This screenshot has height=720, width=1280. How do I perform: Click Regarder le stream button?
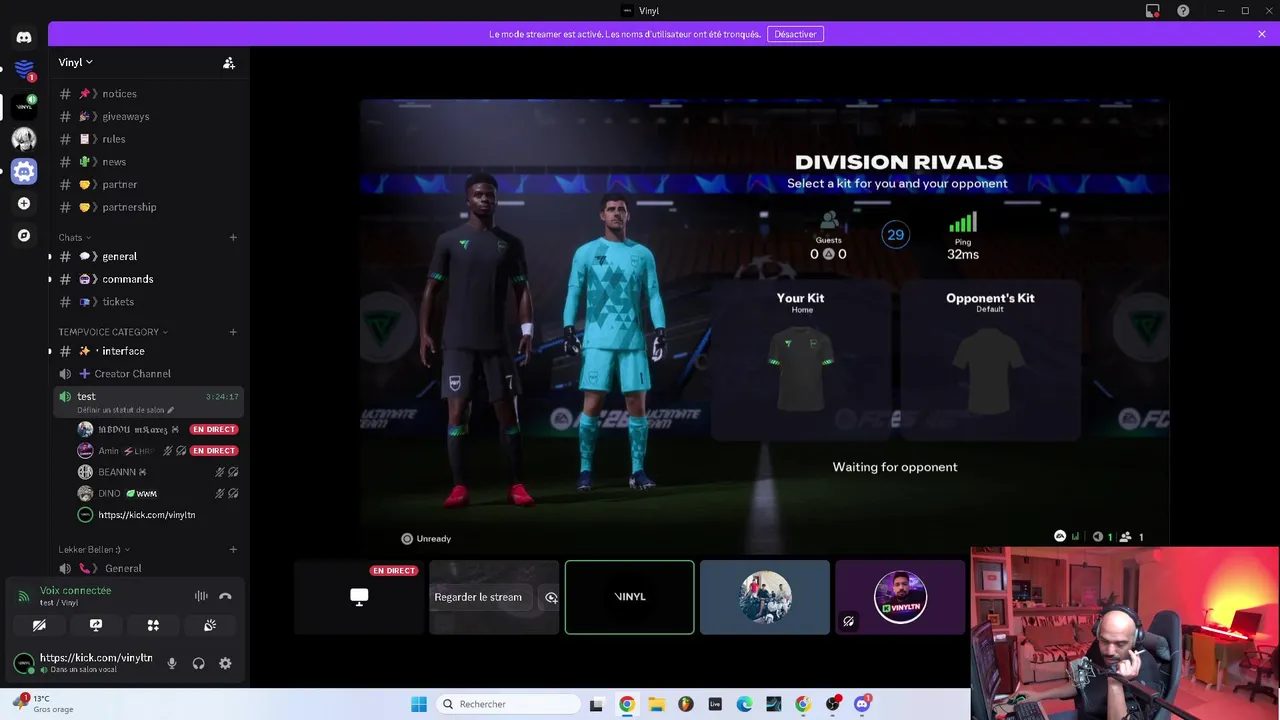(x=478, y=597)
